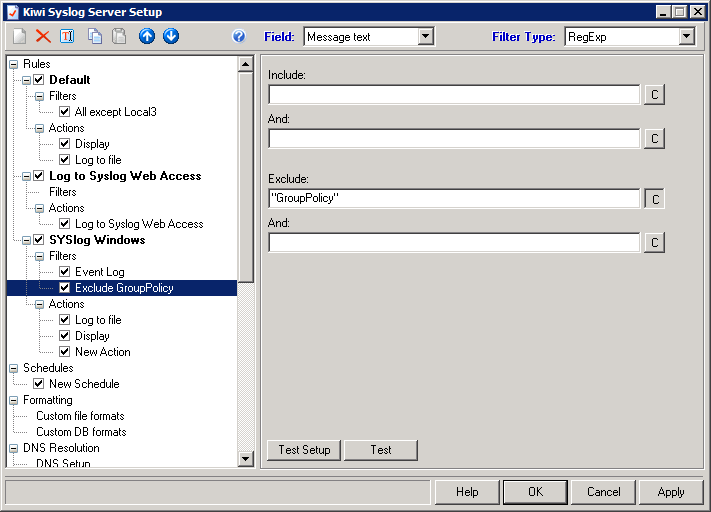Move item down with blue arrow
711x512 pixels.
coord(171,36)
